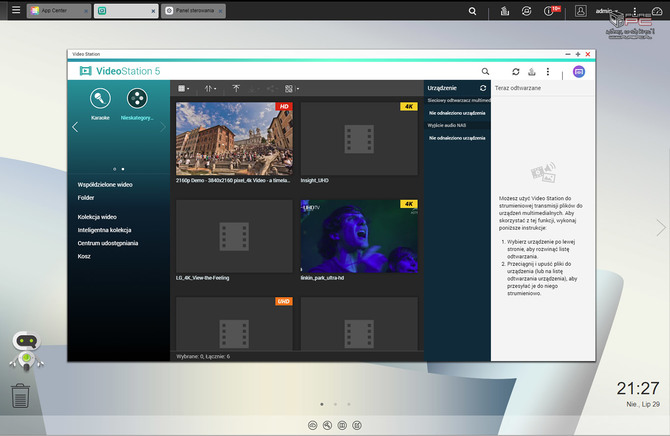The image size is (670, 436).
Task: Select the second desktop page dot
Action: click(x=335, y=404)
